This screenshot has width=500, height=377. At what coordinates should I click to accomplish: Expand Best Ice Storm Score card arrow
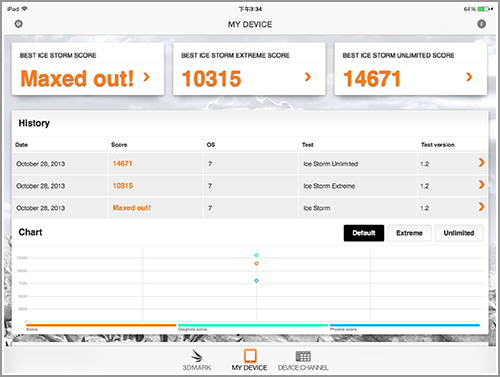pos(146,77)
